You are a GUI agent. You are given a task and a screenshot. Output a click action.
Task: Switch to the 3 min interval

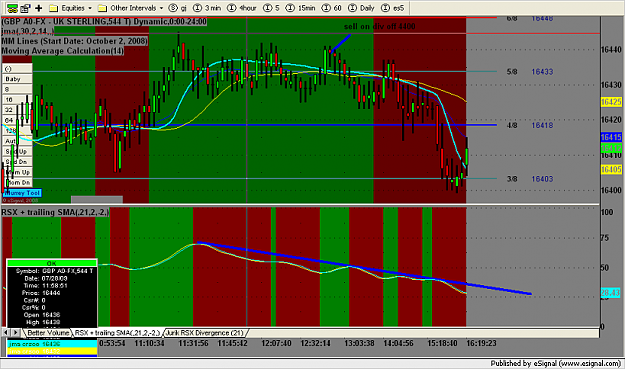[207, 8]
